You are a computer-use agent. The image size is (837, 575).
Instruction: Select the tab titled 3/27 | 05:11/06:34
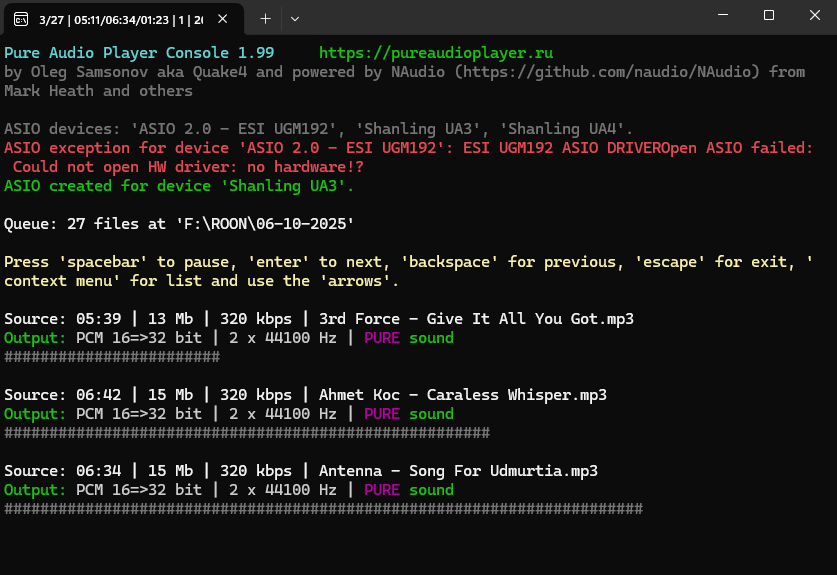click(120, 19)
